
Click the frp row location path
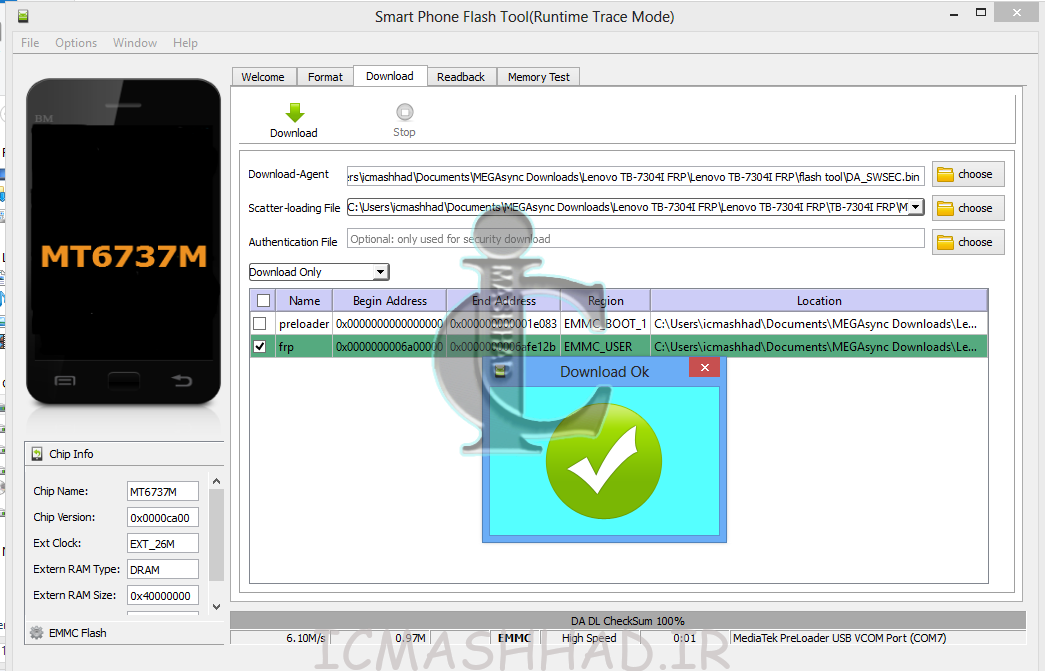pyautogui.click(x=819, y=346)
